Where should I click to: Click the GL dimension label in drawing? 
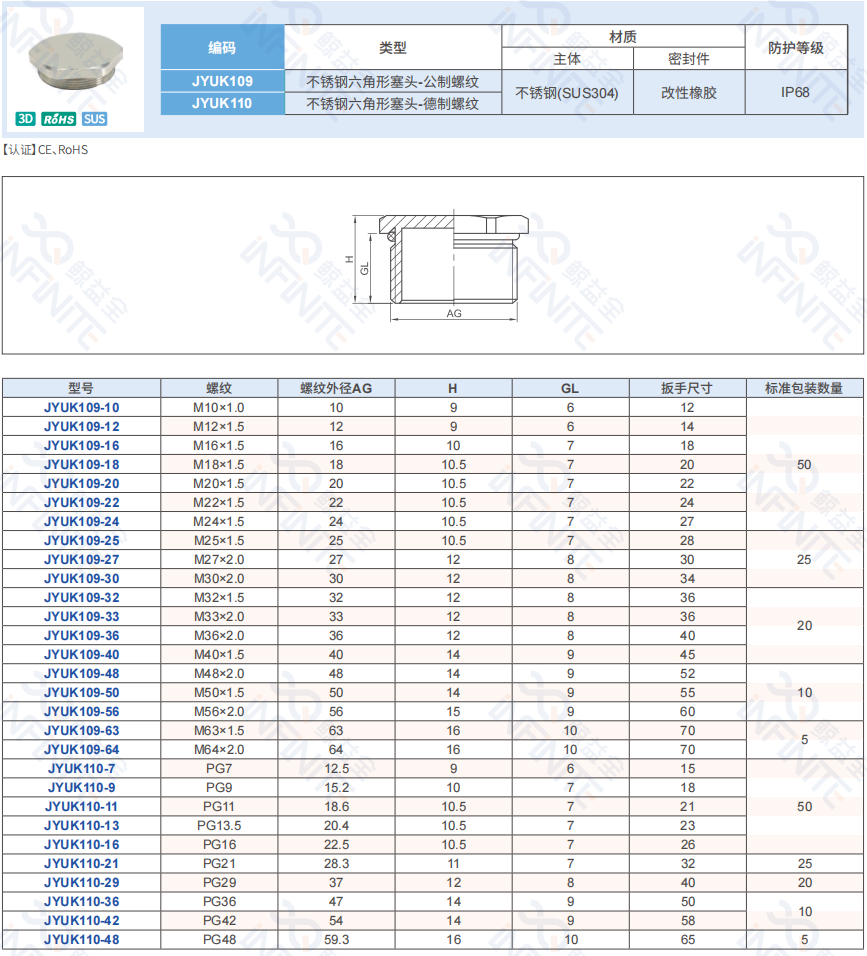(x=365, y=268)
